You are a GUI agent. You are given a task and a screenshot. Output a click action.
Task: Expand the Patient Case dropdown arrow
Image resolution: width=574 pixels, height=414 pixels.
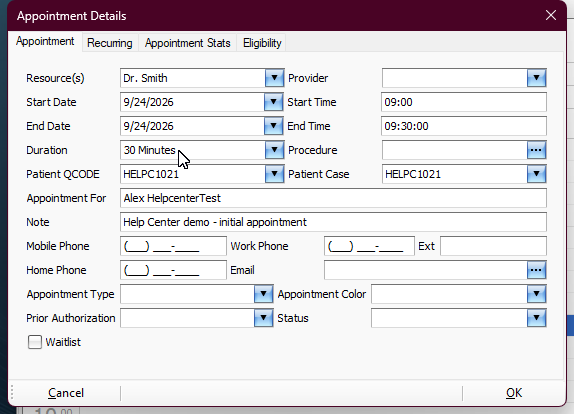tap(536, 174)
